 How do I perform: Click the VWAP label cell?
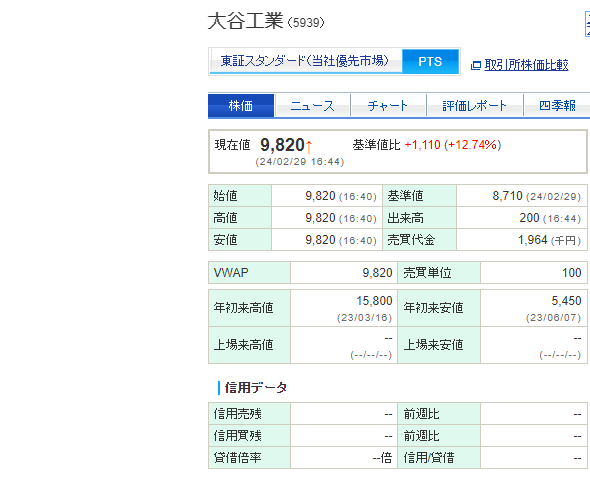point(249,272)
